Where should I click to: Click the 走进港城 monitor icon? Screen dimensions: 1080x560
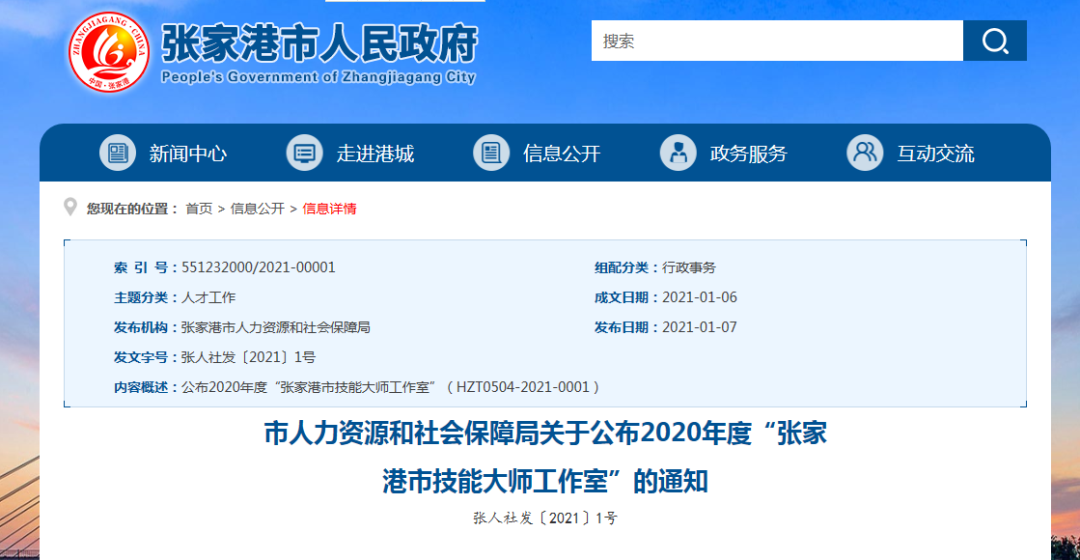pyautogui.click(x=304, y=152)
